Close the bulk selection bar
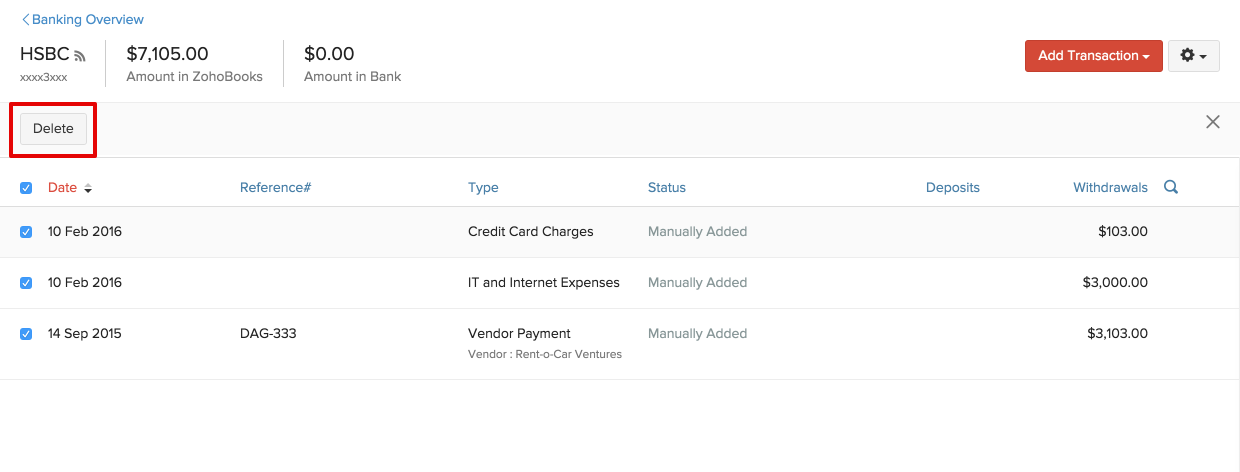The height and width of the screenshot is (472, 1240). pyautogui.click(x=1213, y=122)
